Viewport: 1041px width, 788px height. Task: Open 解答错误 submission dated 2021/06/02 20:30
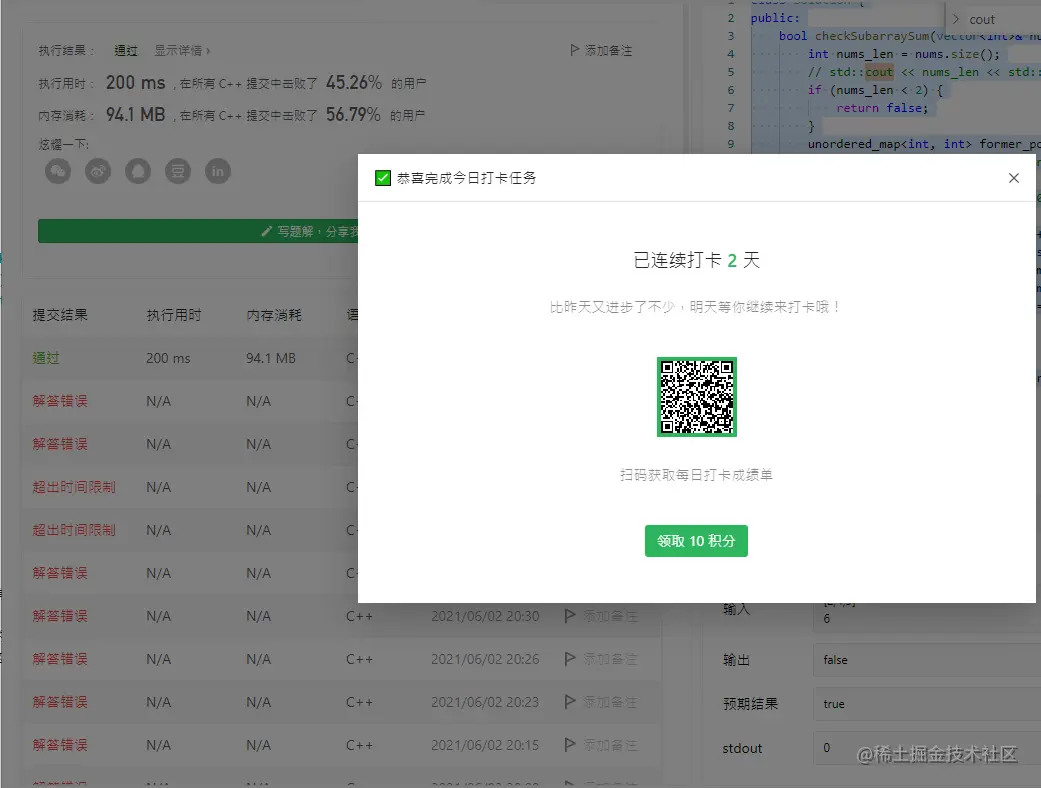pyautogui.click(x=60, y=616)
